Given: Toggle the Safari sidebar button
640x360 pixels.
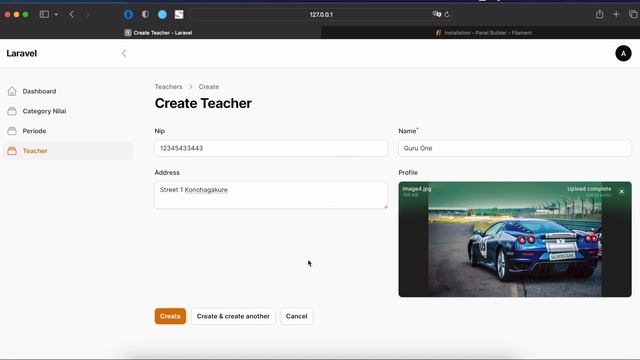Looking at the screenshot, I should [44, 14].
